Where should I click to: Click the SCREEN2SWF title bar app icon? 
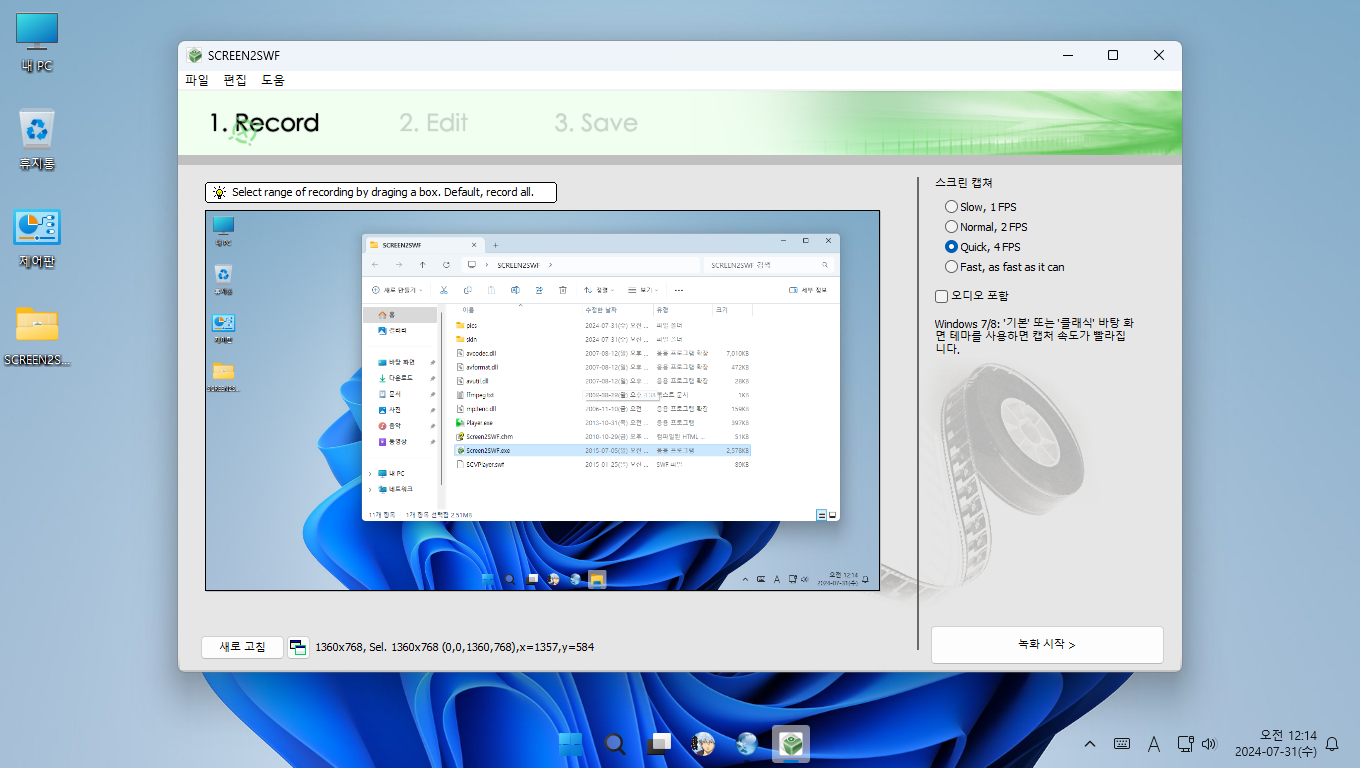coord(195,55)
